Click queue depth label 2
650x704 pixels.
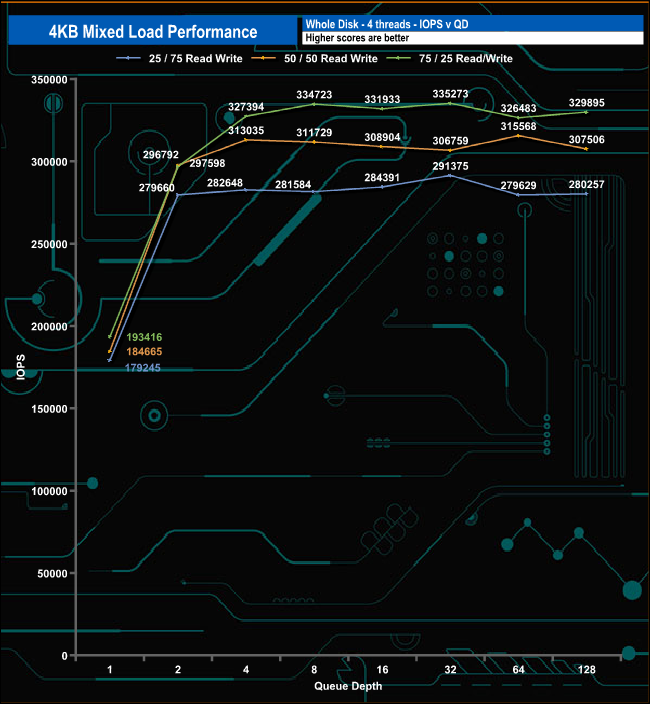178,670
